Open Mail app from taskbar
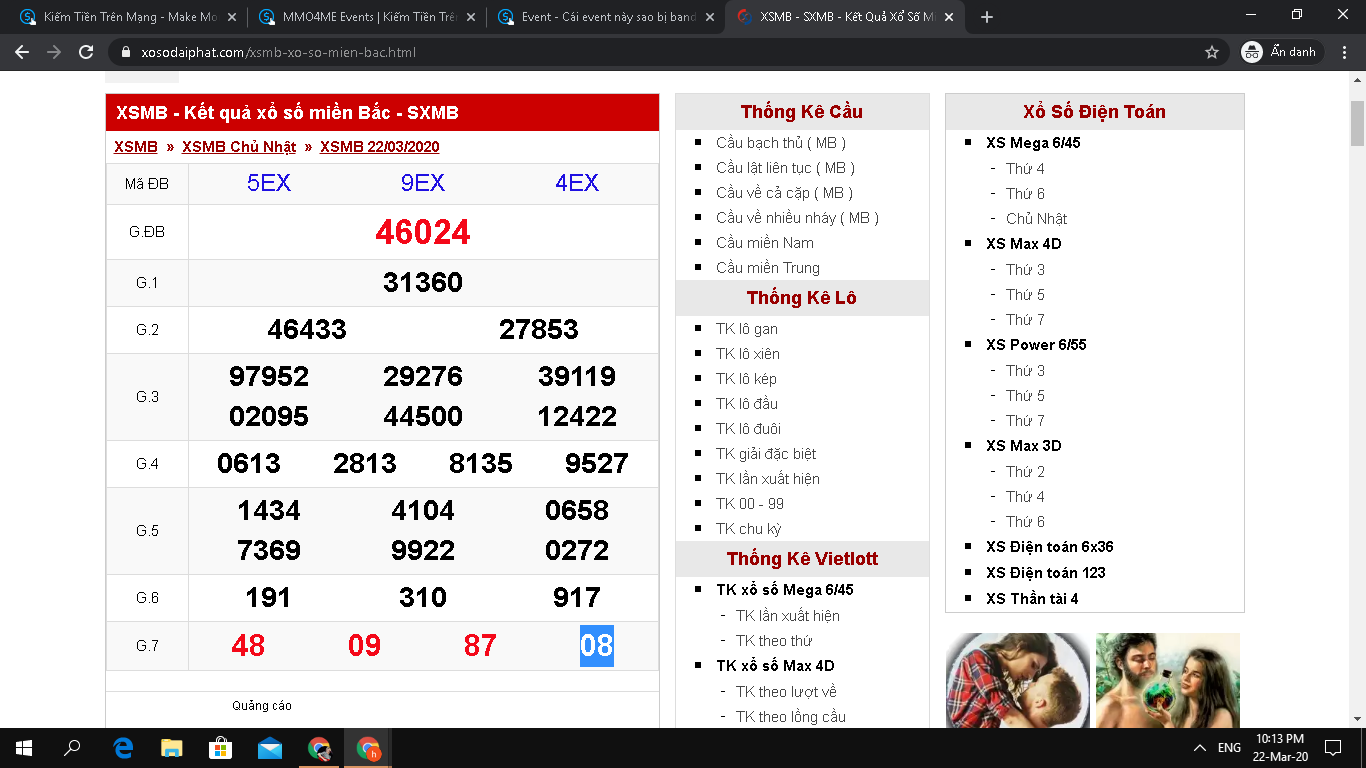Screen dimensions: 1366x768 pyautogui.click(x=270, y=748)
